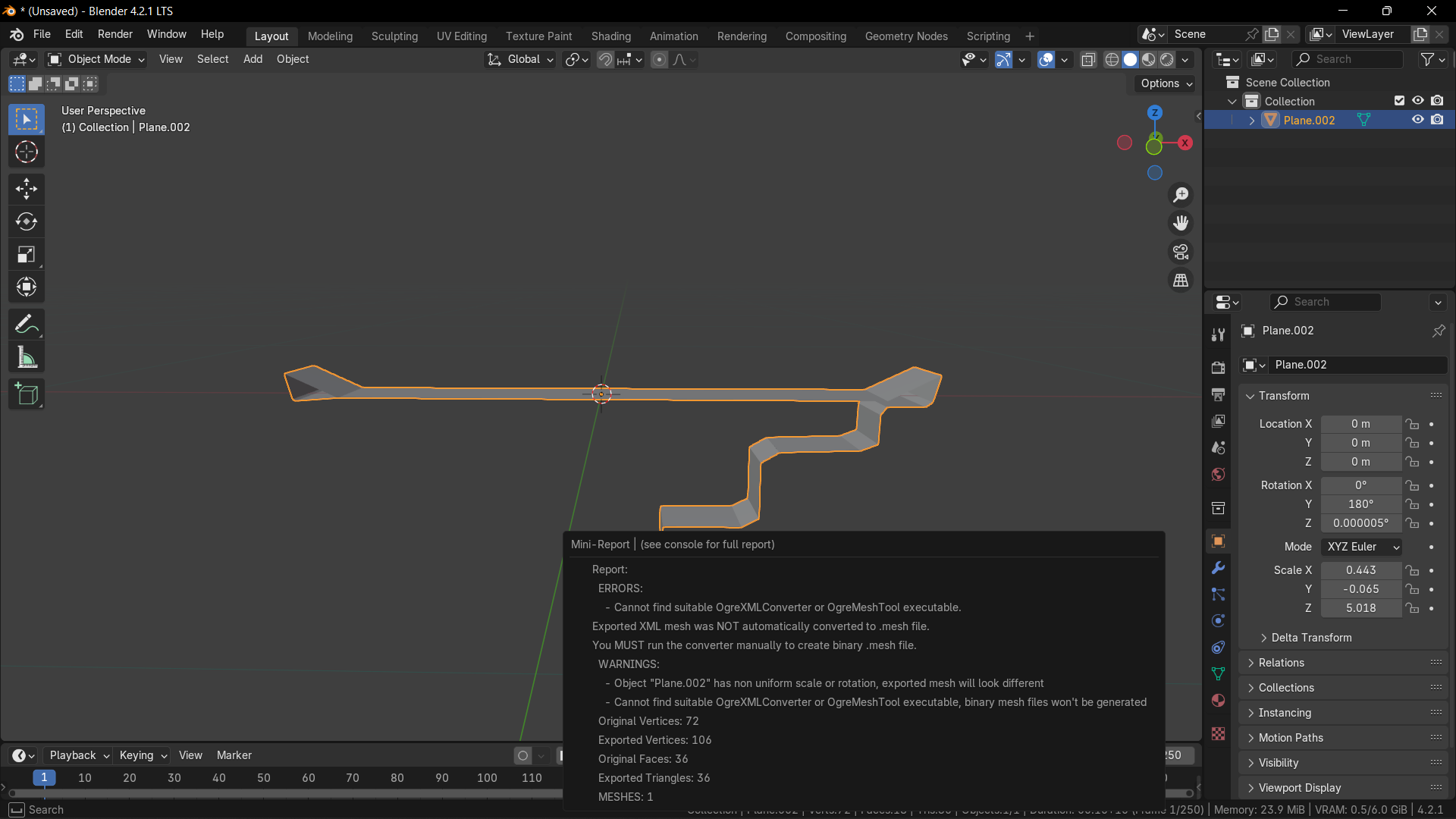The image size is (1456, 819).
Task: Click the Plane.002 object name field
Action: click(1357, 365)
